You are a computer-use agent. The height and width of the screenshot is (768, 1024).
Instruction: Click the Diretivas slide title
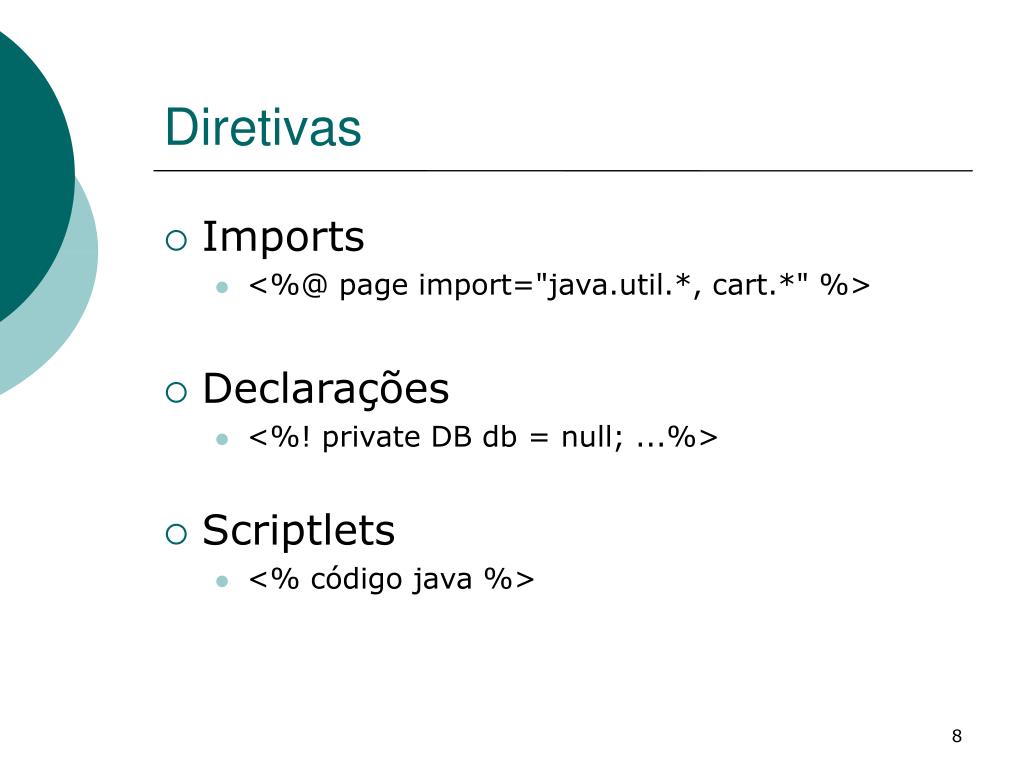point(263,127)
